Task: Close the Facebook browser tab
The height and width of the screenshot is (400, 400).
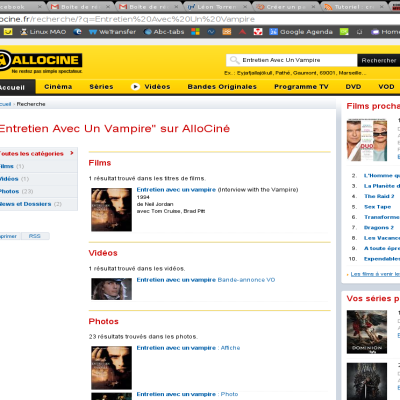Action: (40, 7)
